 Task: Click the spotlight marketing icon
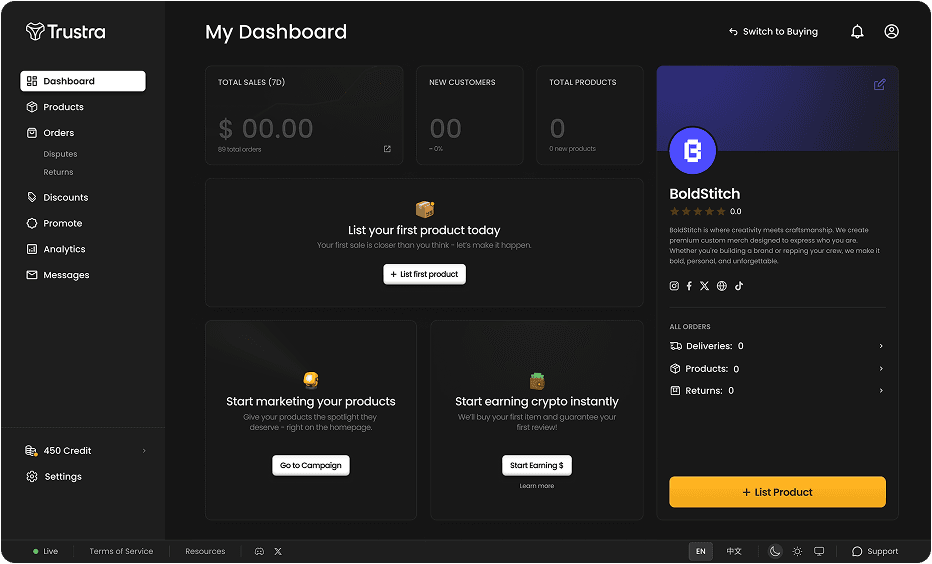pyautogui.click(x=310, y=380)
